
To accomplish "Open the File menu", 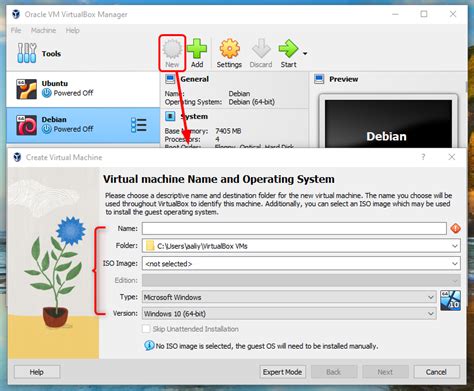I will coord(16,30).
